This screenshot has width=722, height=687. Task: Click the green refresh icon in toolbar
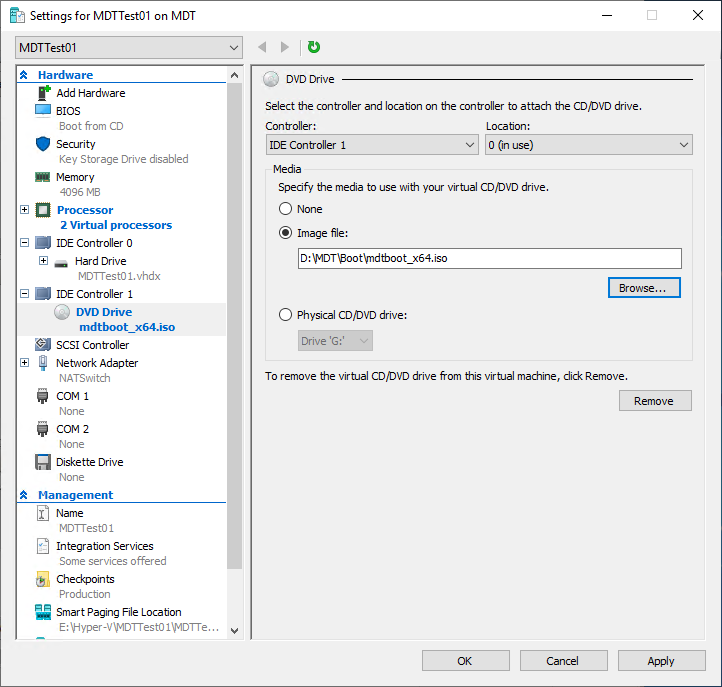click(314, 47)
